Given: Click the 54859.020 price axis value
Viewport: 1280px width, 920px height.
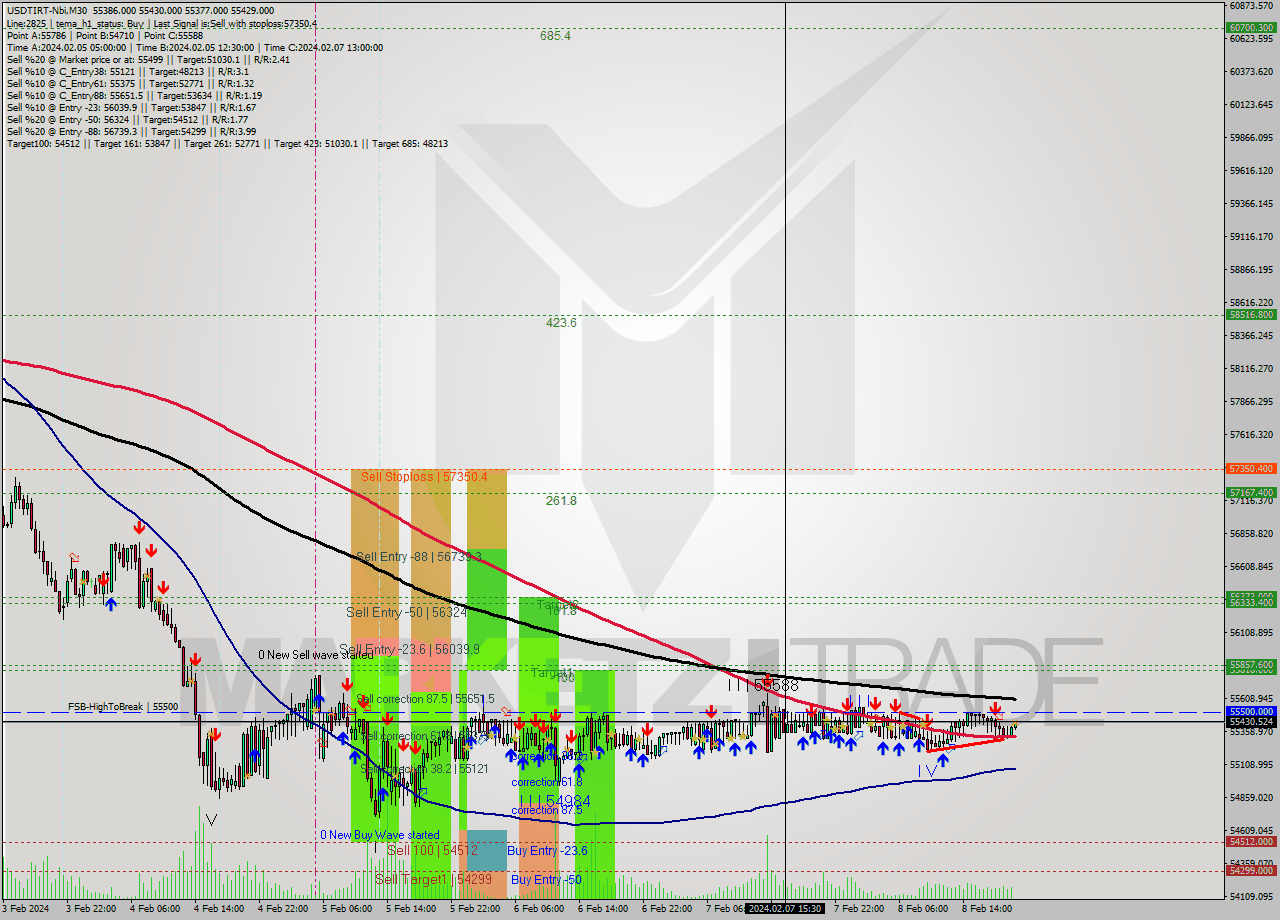Looking at the screenshot, I should pyautogui.click(x=1252, y=797).
